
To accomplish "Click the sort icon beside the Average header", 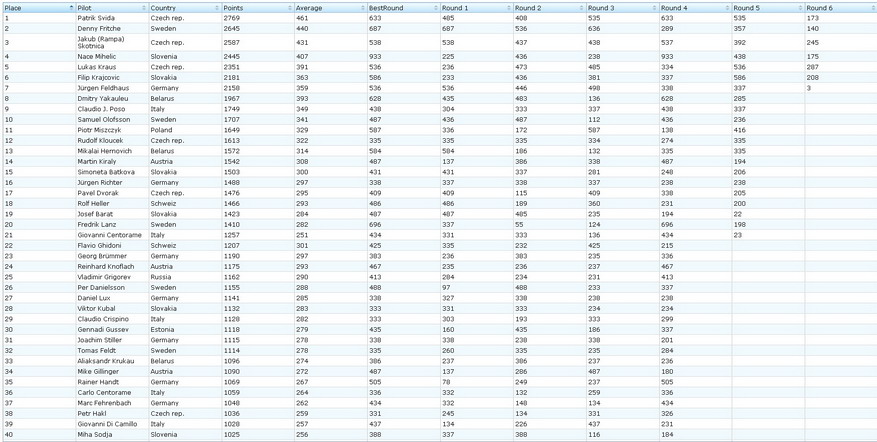I will [x=363, y=8].
